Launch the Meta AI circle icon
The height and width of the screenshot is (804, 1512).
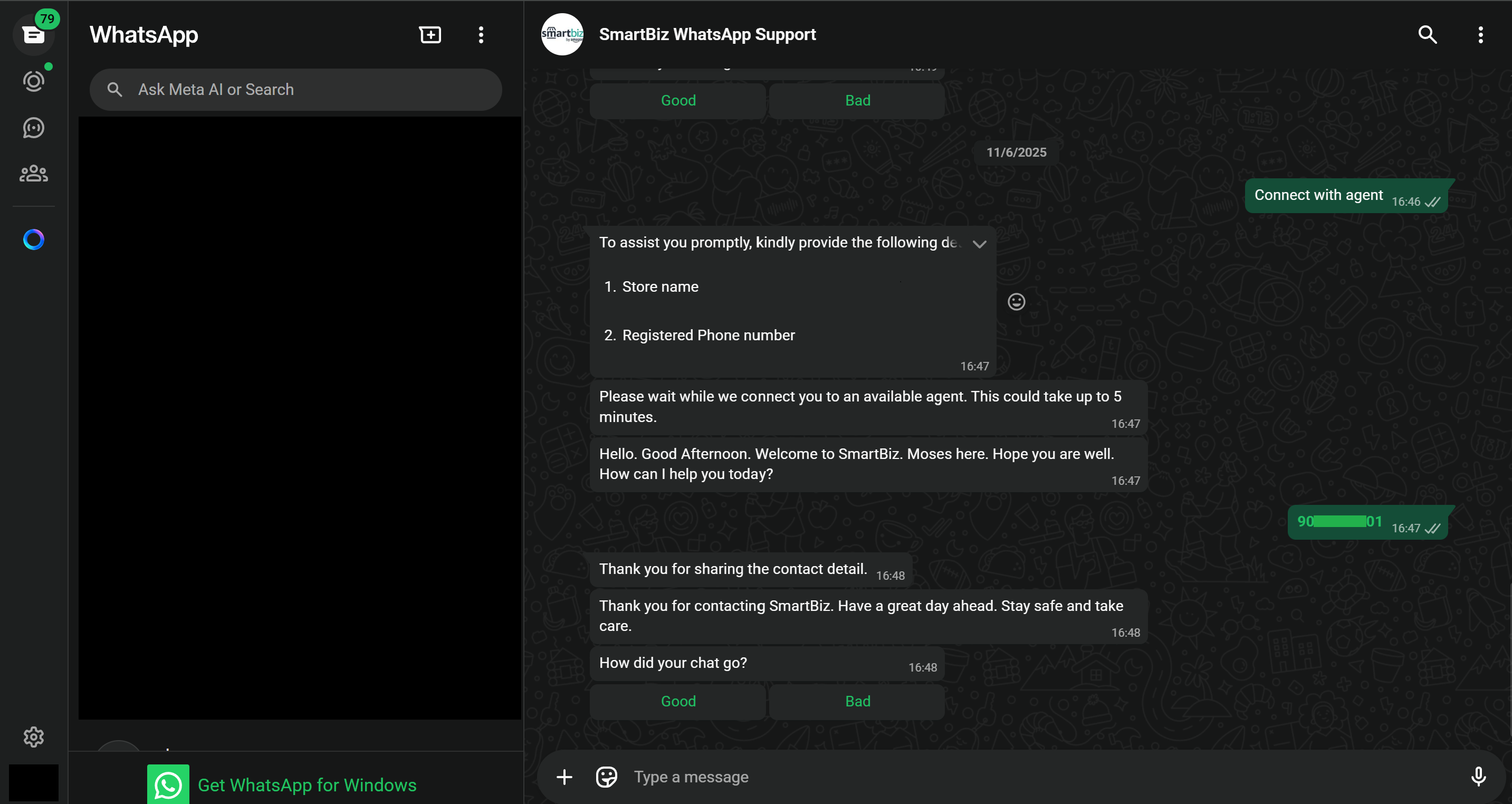tap(33, 240)
